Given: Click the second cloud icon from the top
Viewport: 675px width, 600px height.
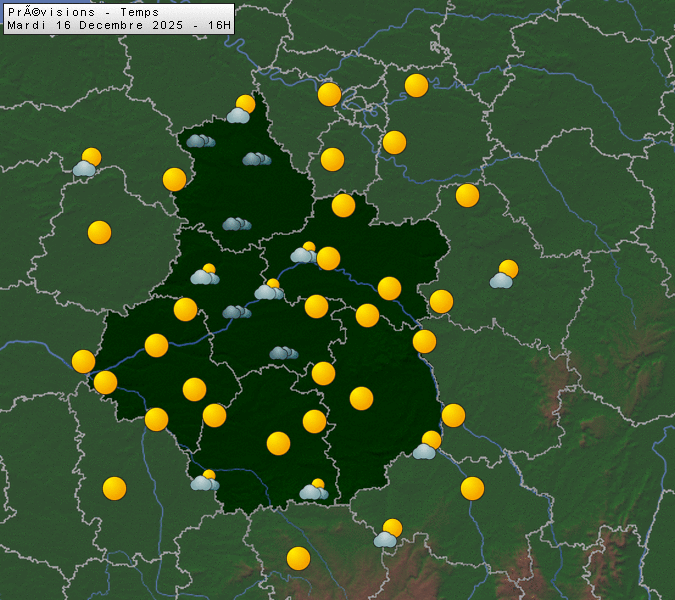Looking at the screenshot, I should tap(256, 158).
